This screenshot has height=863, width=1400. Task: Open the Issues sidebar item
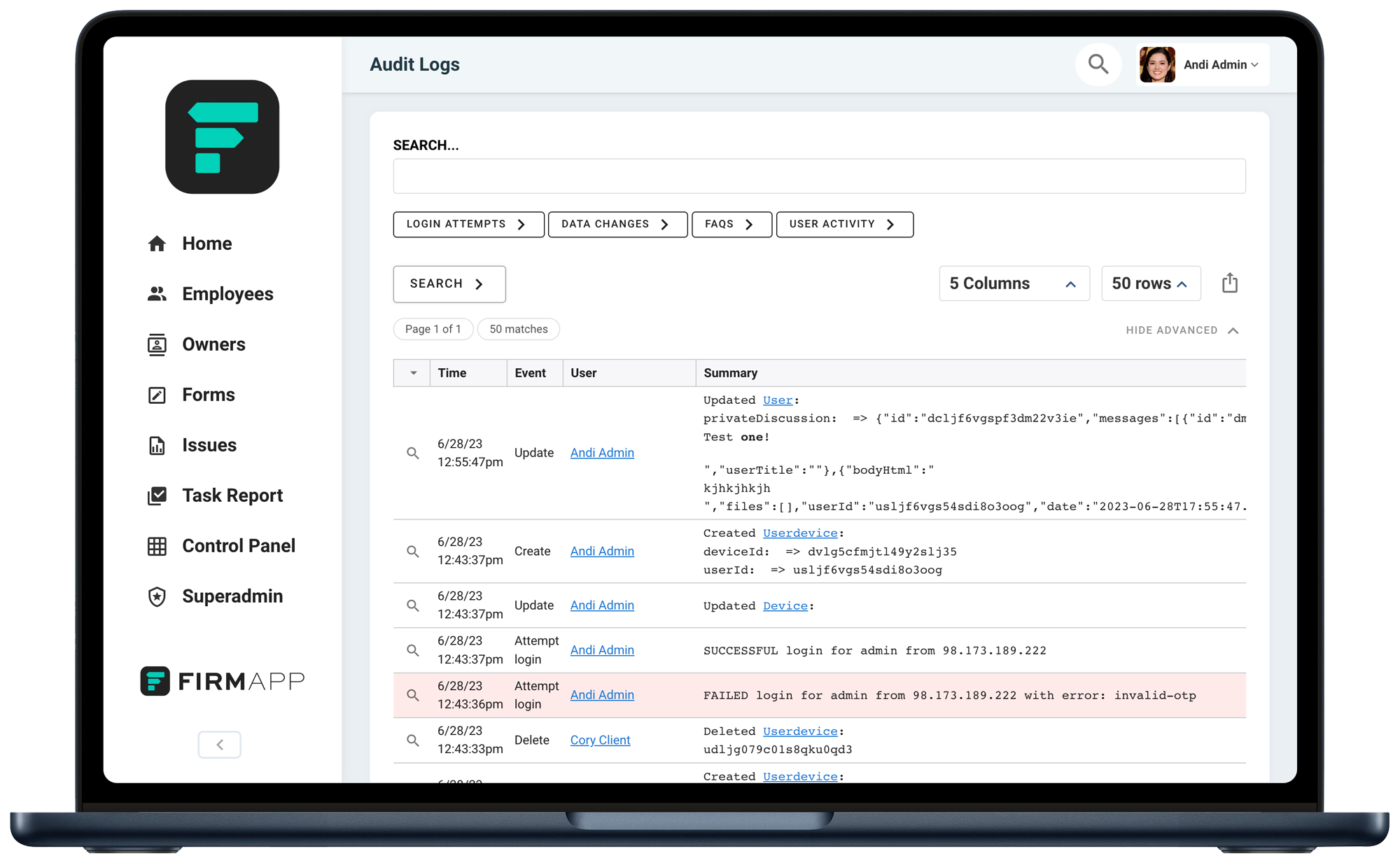209,445
